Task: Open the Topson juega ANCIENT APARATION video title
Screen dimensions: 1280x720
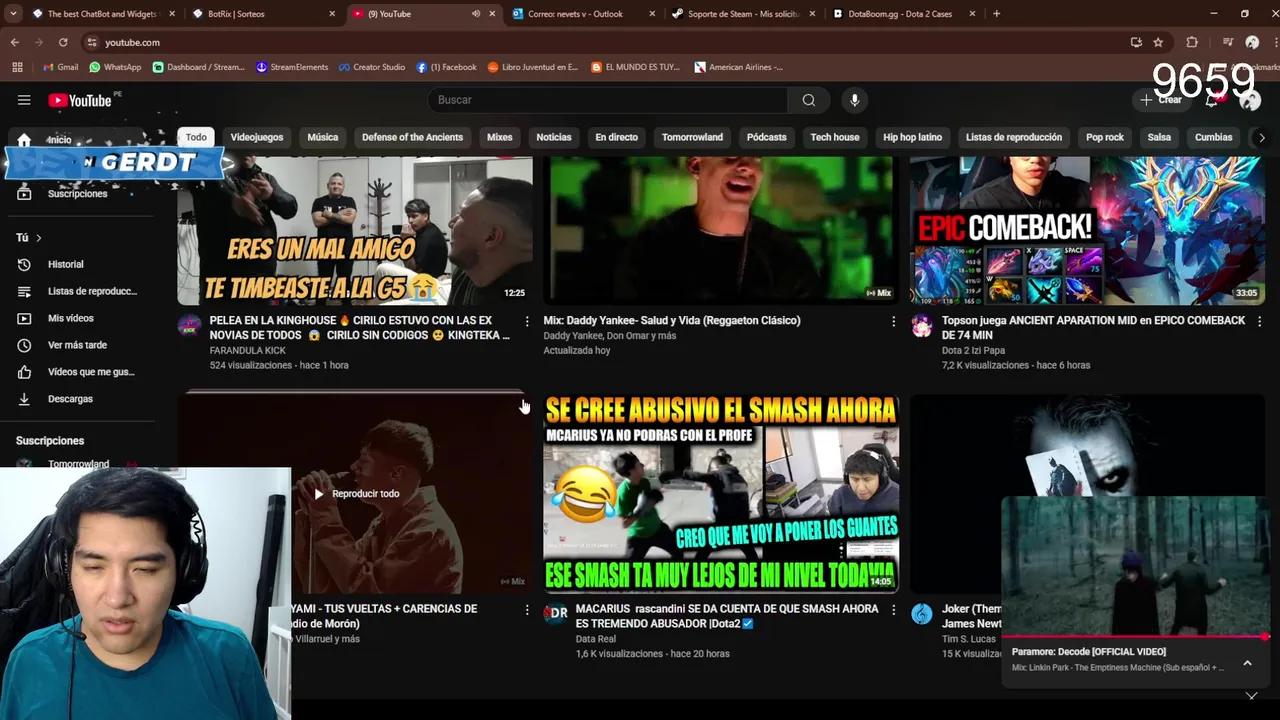Action: pos(1093,328)
